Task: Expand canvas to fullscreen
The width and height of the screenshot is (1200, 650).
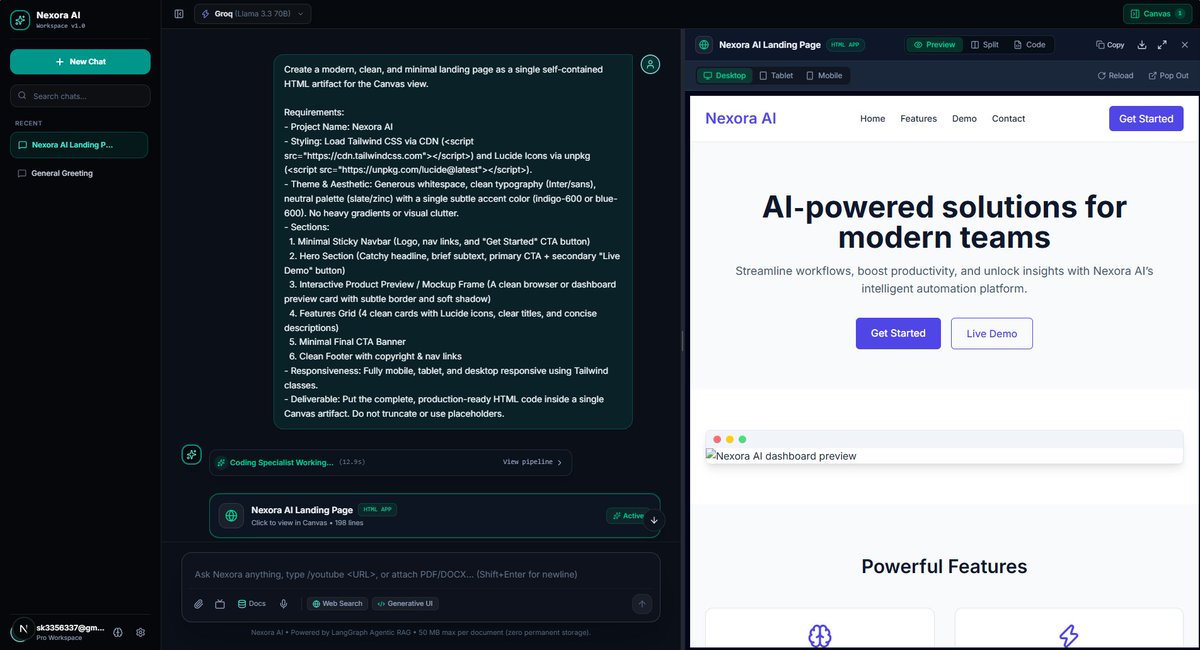Action: 1162,45
